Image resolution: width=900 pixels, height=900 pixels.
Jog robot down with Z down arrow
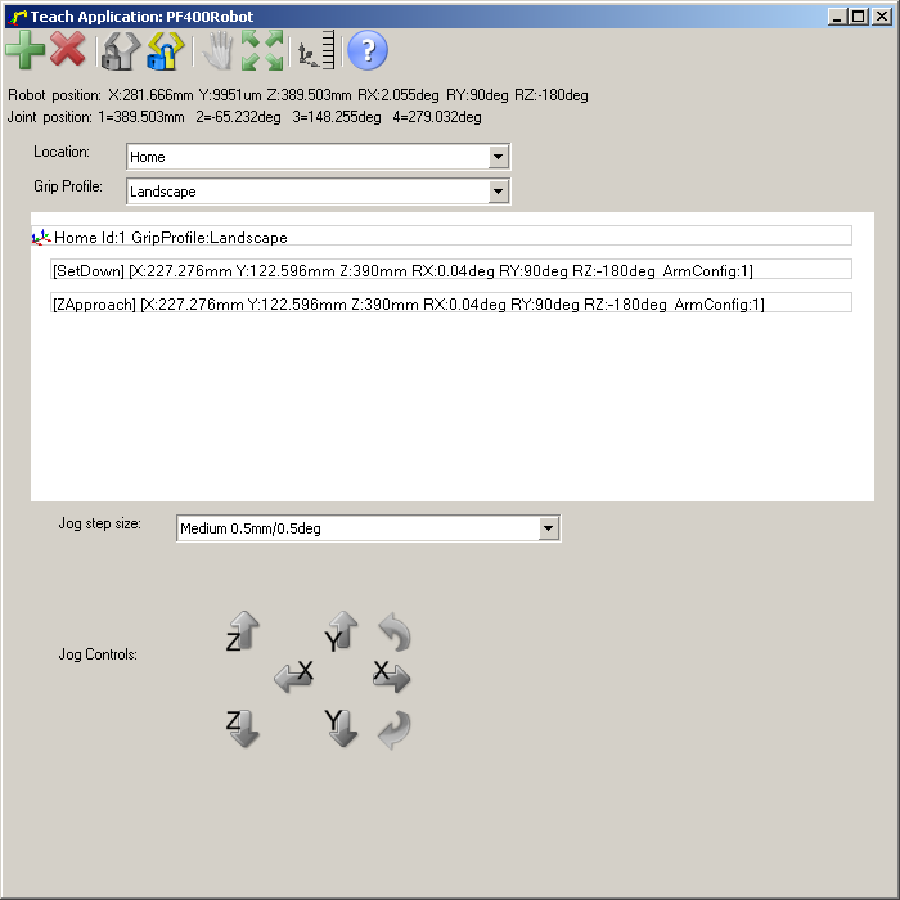tap(243, 727)
